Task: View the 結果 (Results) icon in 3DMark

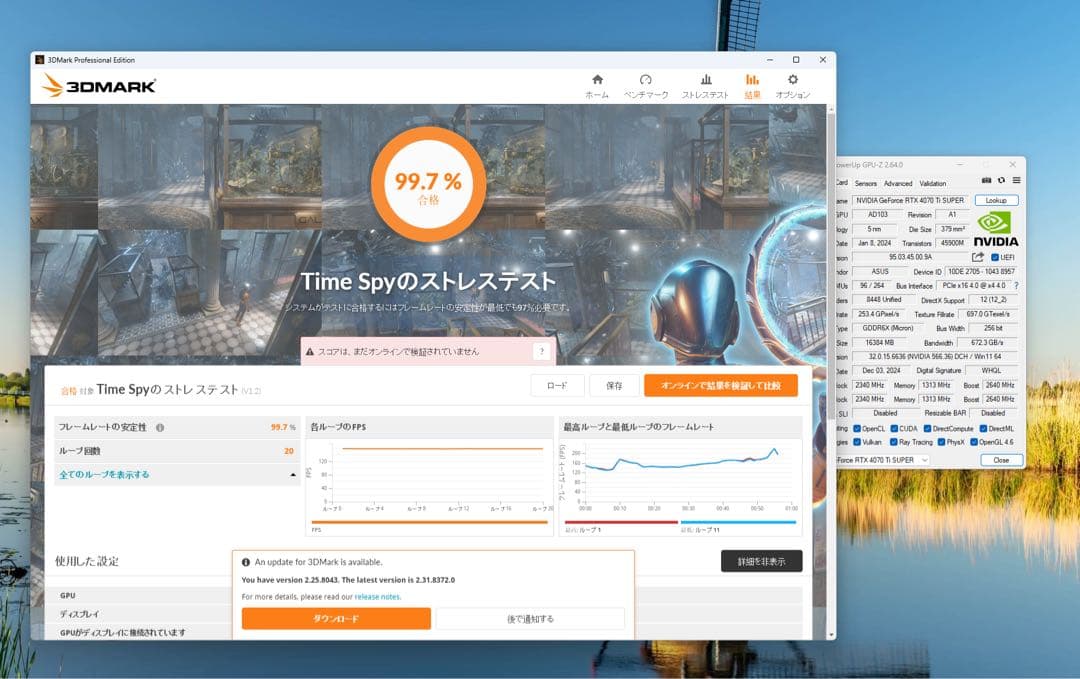Action: 752,83
